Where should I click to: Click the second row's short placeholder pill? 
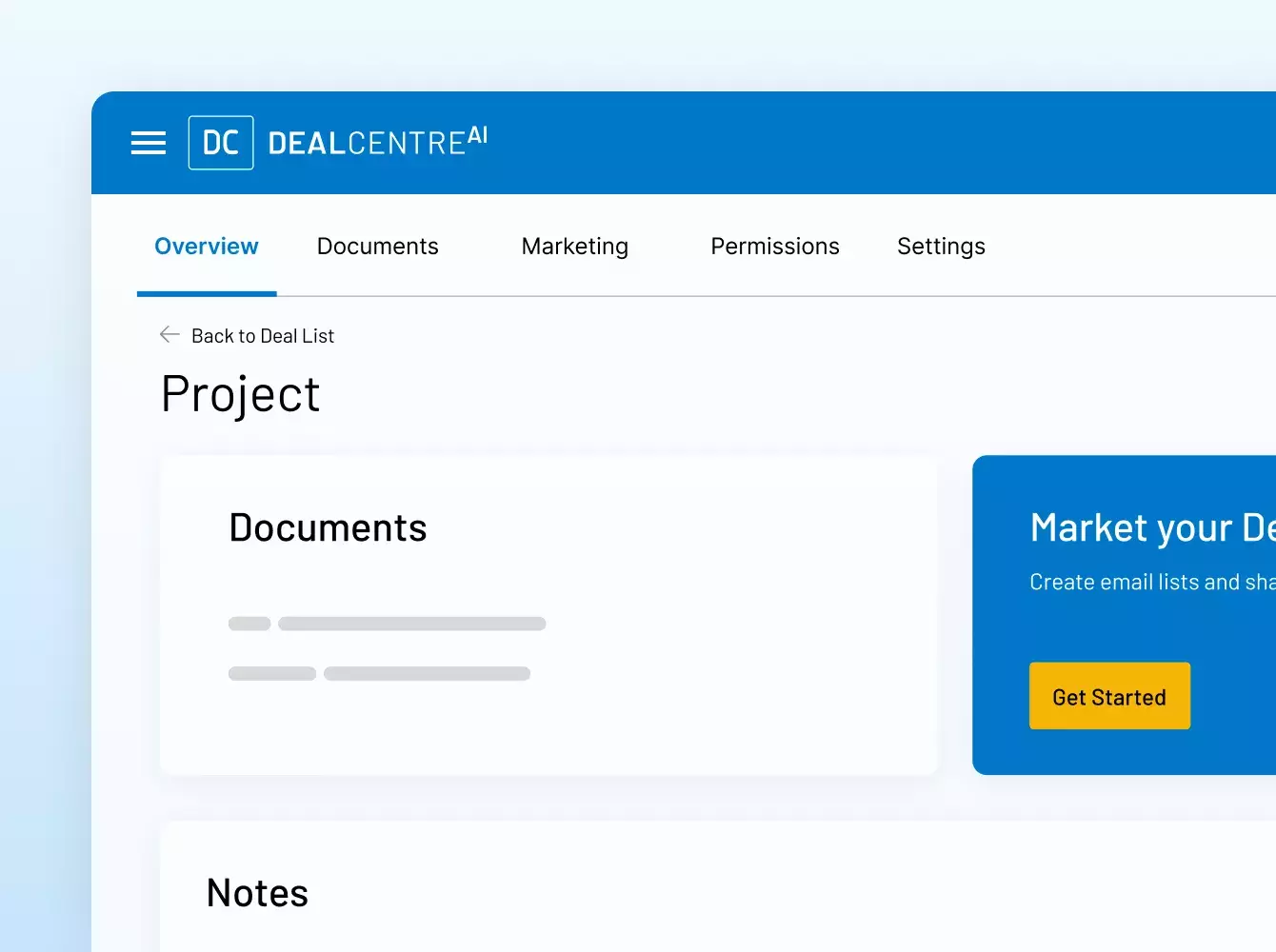272,673
